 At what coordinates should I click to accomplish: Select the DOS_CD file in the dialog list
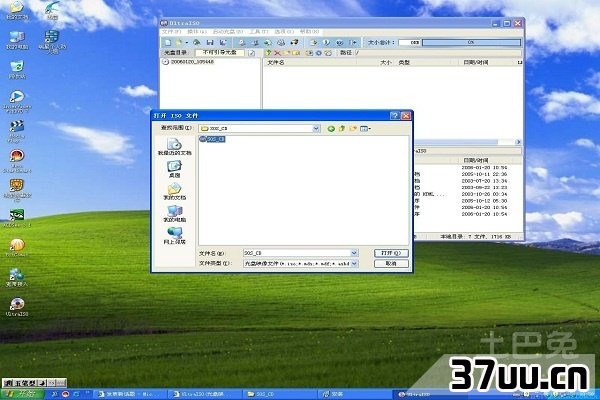point(212,139)
